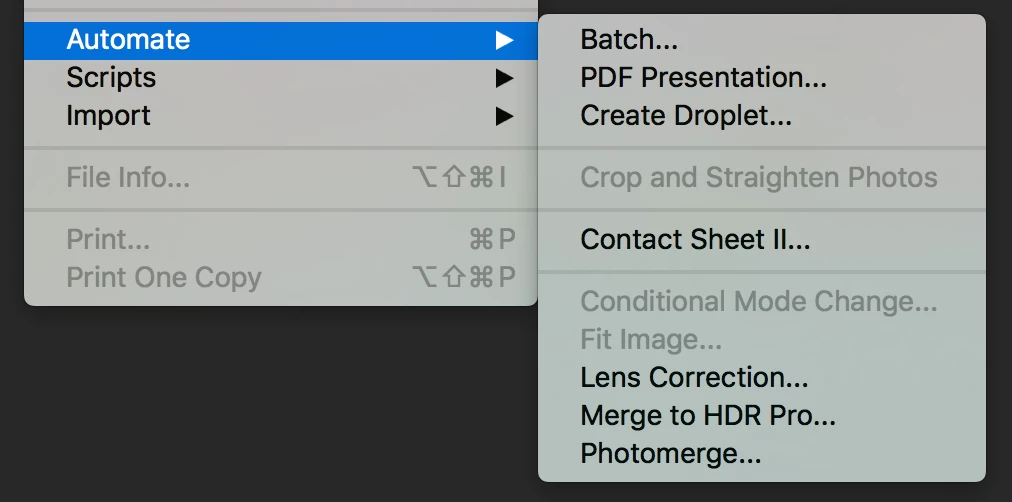Select Conditional Mode Change... option
Viewport: 1012px width, 502px height.
coord(759,301)
